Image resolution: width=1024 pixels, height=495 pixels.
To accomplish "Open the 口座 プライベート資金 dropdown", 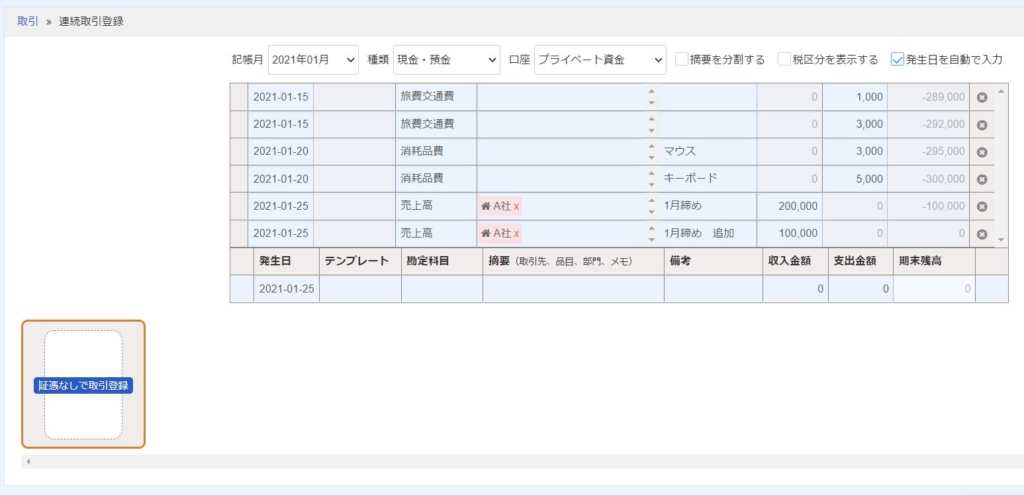I will [600, 59].
